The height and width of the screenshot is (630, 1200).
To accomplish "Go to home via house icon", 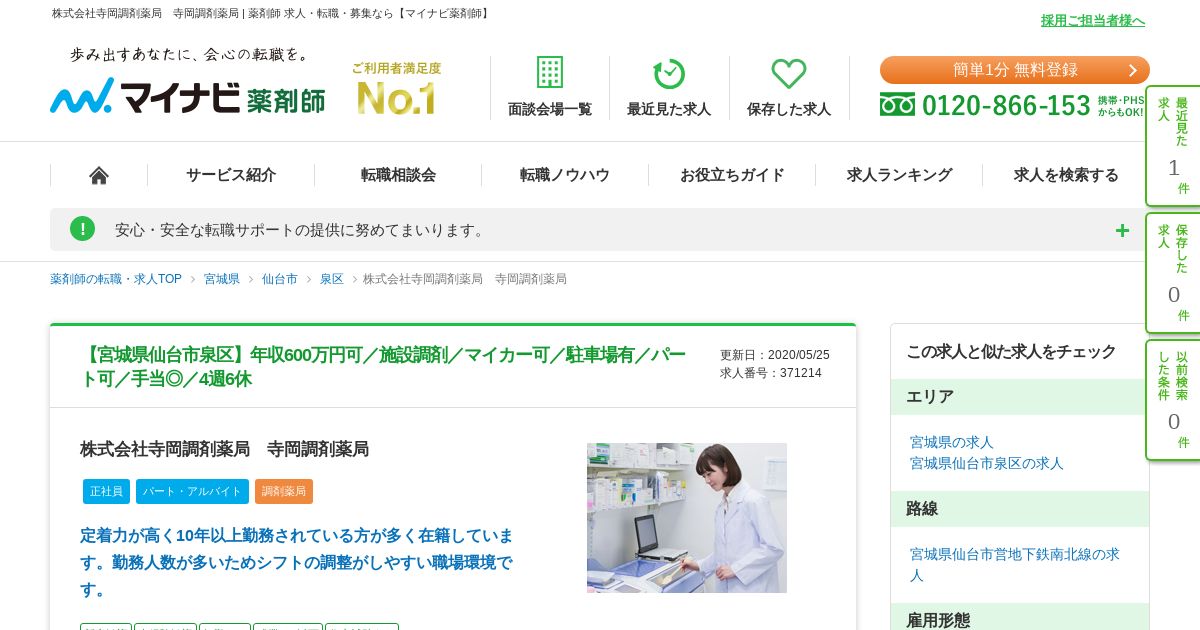I will [x=99, y=175].
